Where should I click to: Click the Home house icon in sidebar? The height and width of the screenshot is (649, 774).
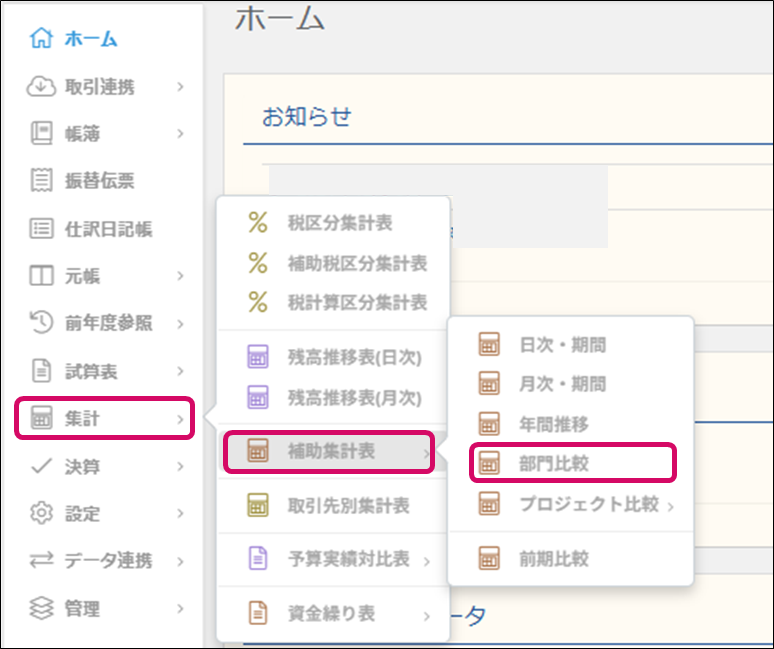41,39
